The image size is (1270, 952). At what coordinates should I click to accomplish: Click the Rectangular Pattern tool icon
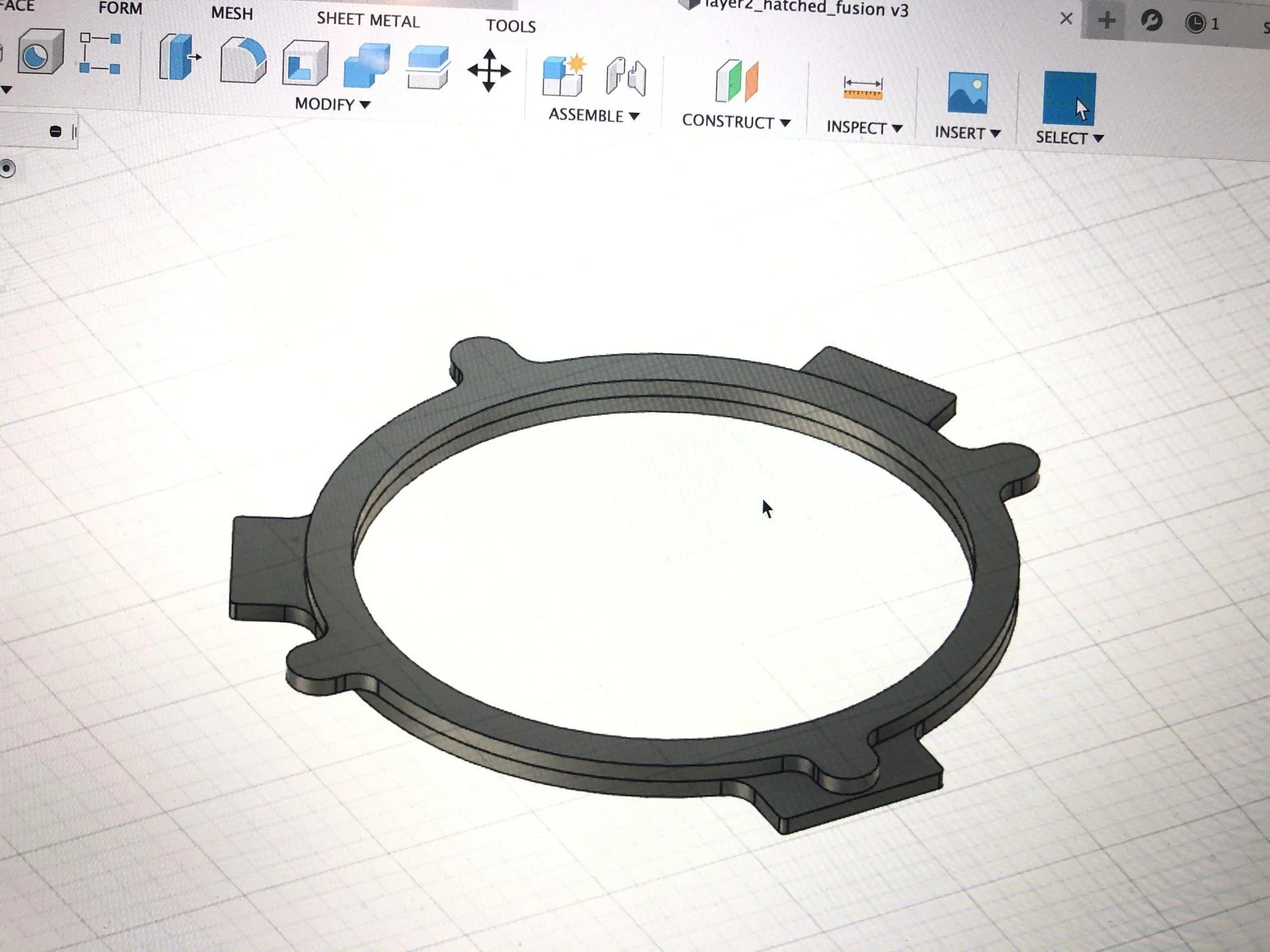point(100,53)
